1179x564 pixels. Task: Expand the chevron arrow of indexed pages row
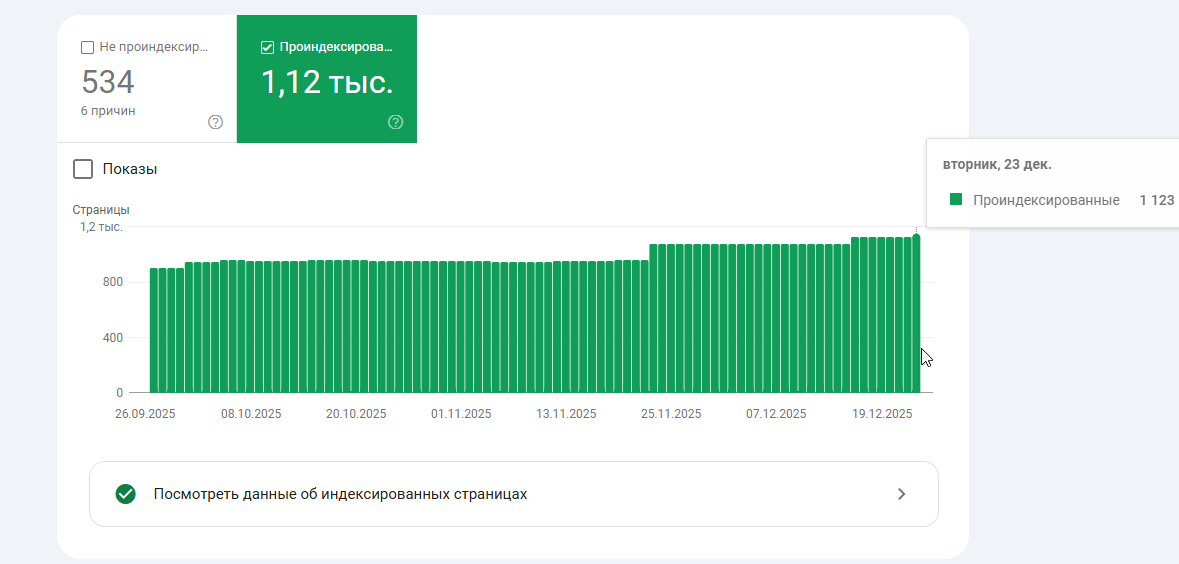902,494
